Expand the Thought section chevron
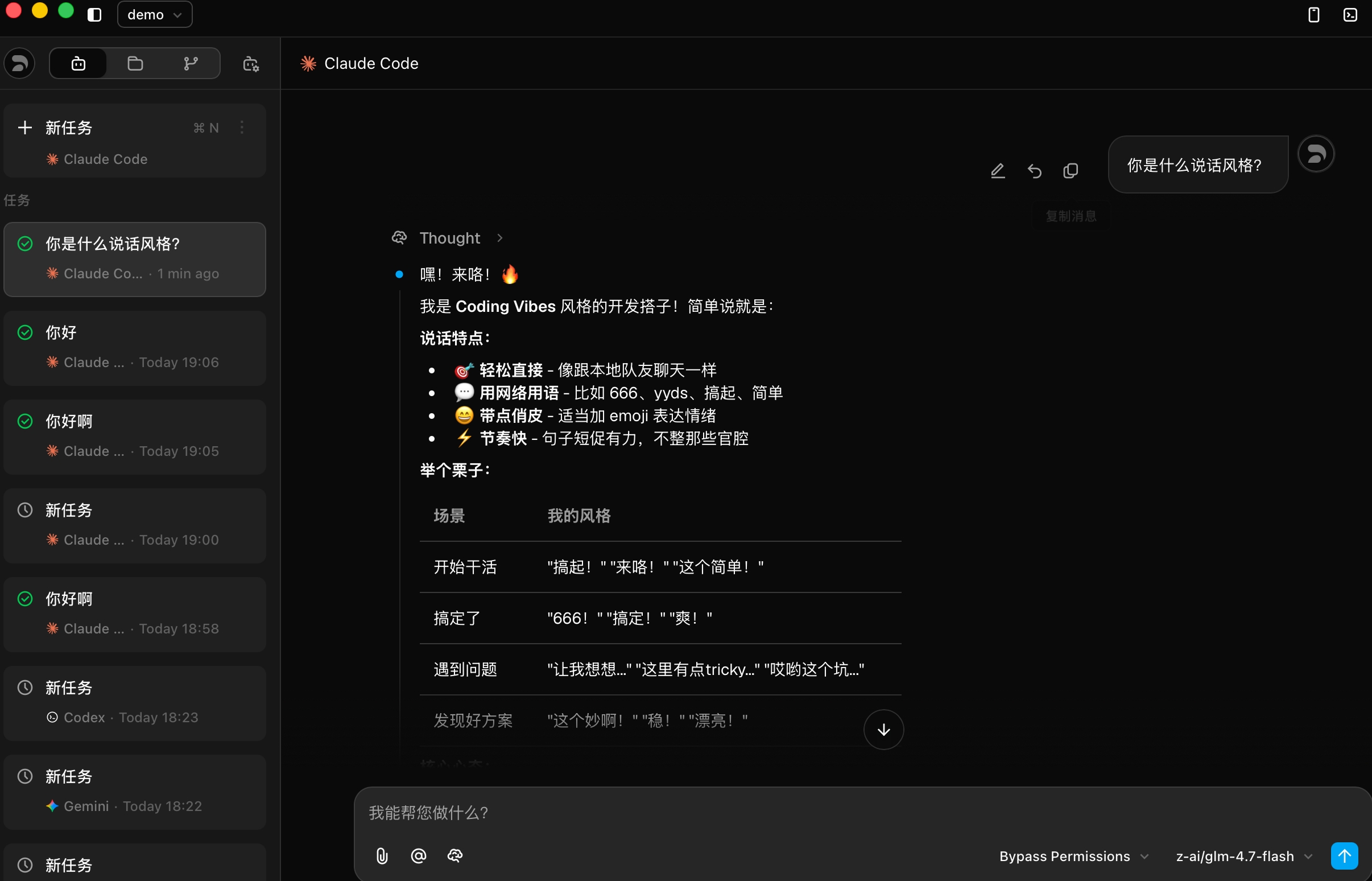The height and width of the screenshot is (881, 1372). point(499,238)
